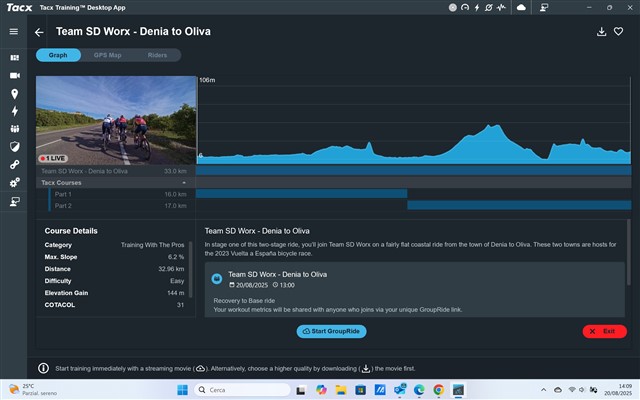
Task: Click the heart rate pulse icon in title bar
Action: (501, 7)
